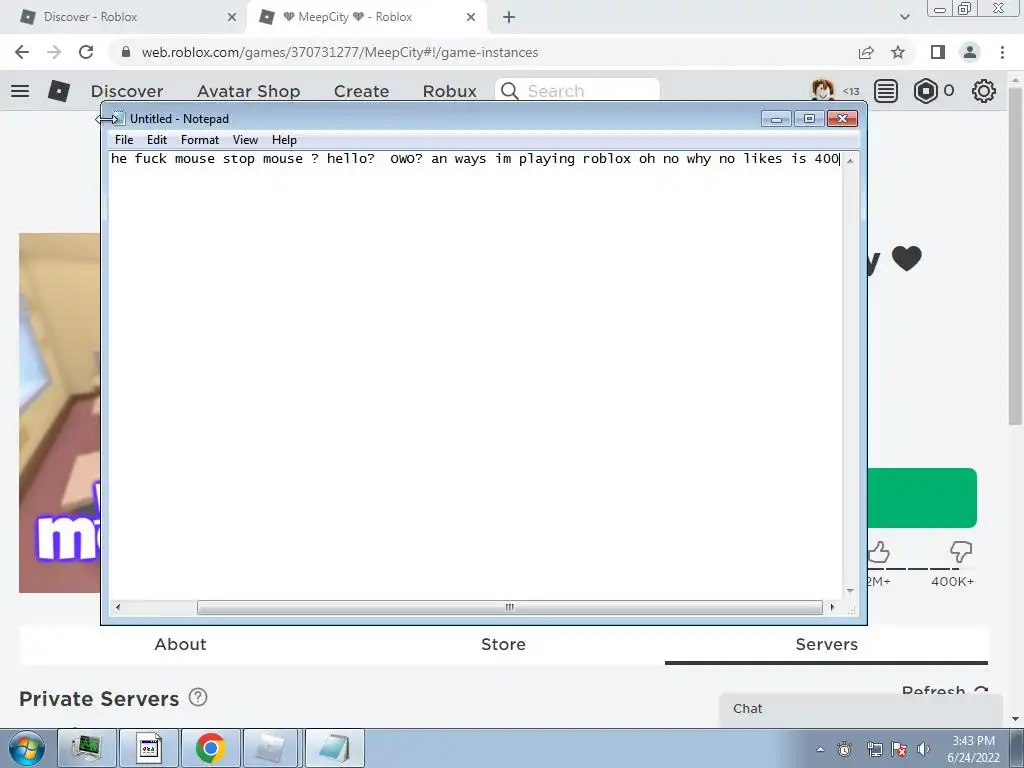This screenshot has height=768, width=1024.
Task: Open Chrome's three-dot menu
Action: 1002,52
